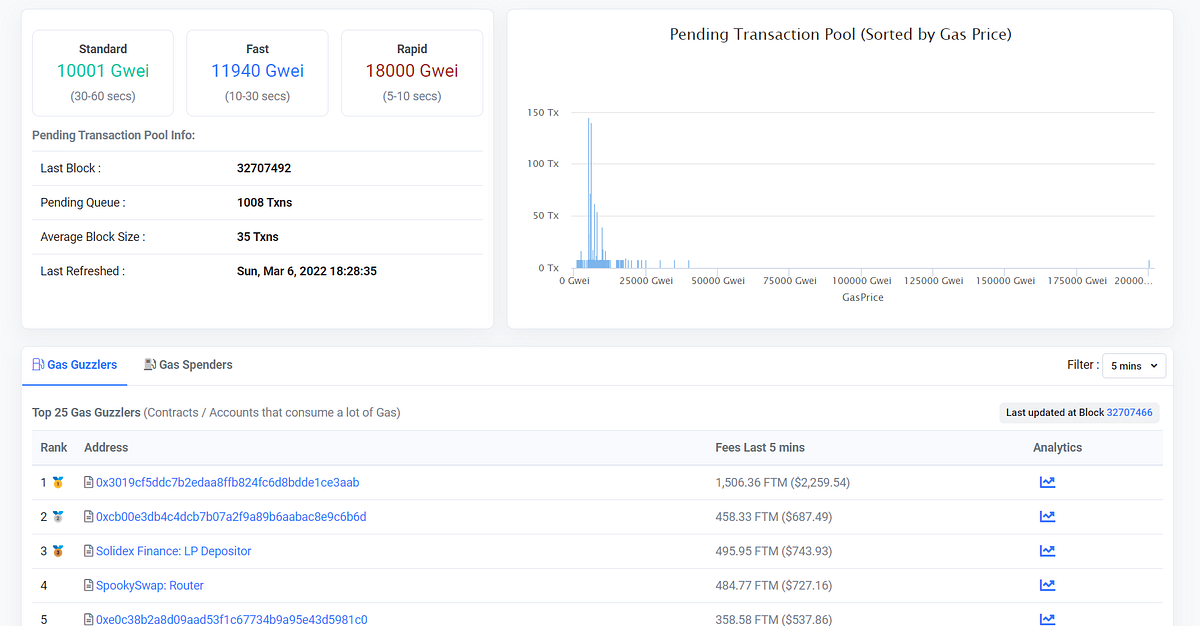The height and width of the screenshot is (626, 1200).
Task: Open the Filter 5 mins dropdown
Action: 1134,366
